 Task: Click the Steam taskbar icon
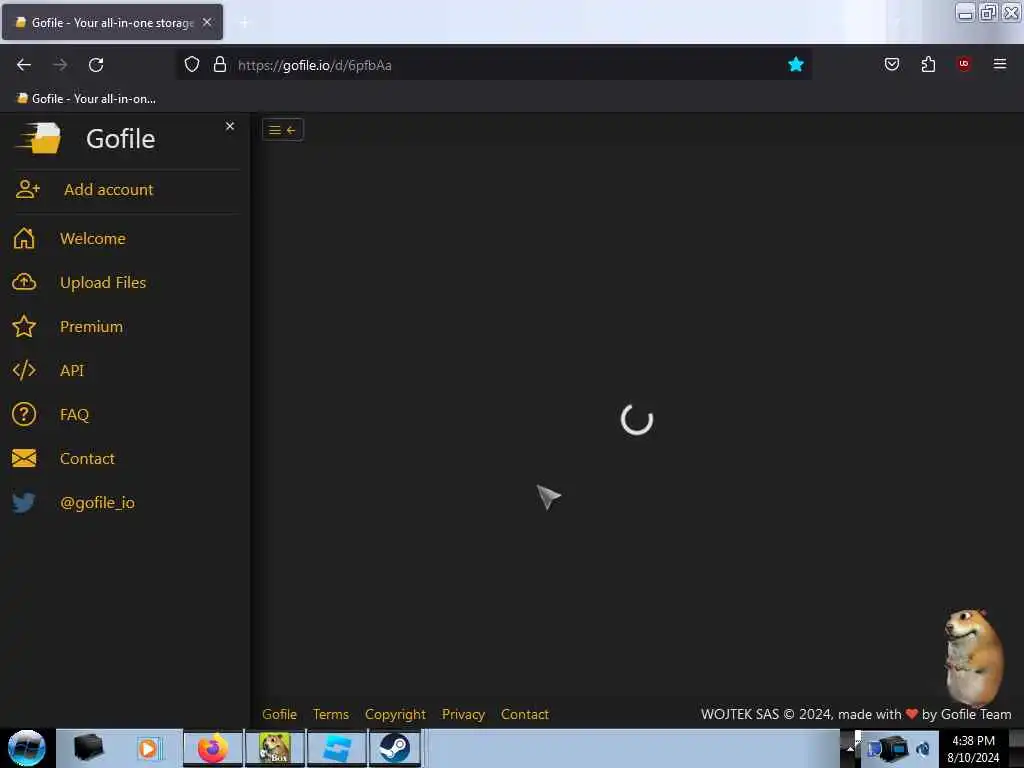coord(395,748)
